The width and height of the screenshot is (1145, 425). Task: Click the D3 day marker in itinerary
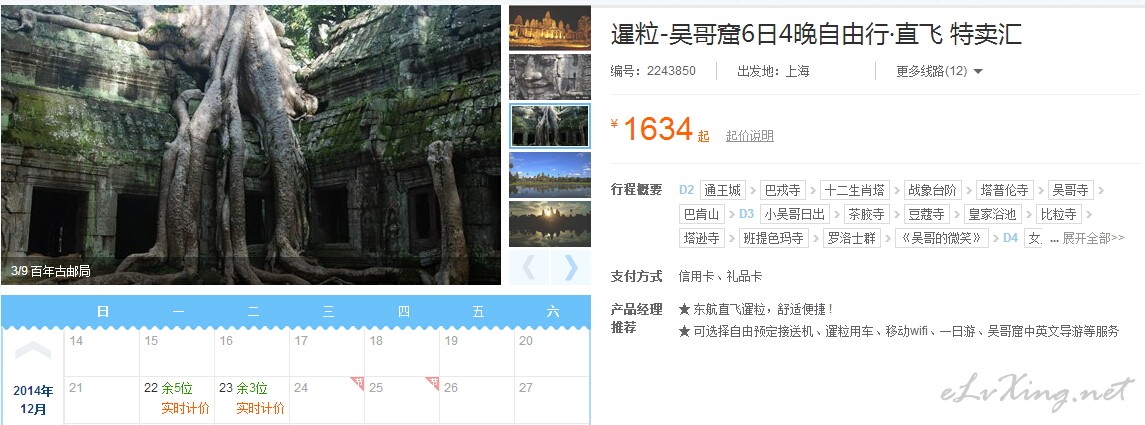point(746,214)
